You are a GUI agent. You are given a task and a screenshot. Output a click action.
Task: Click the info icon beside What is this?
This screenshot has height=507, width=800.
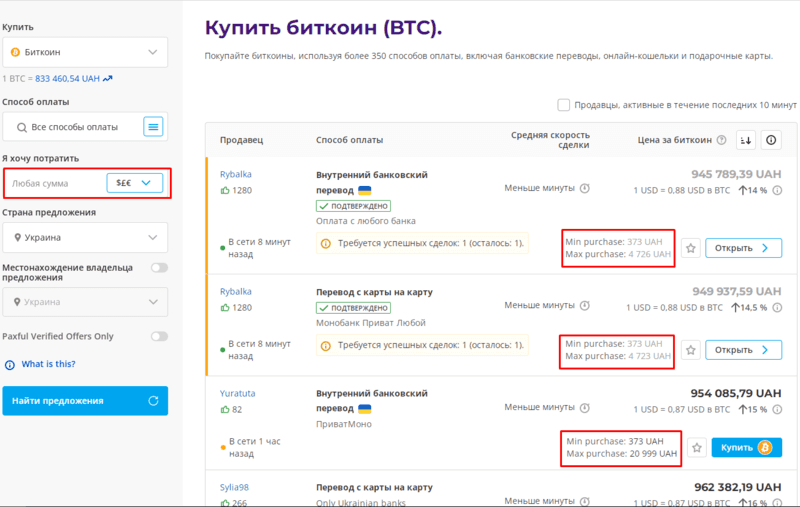click(10, 365)
